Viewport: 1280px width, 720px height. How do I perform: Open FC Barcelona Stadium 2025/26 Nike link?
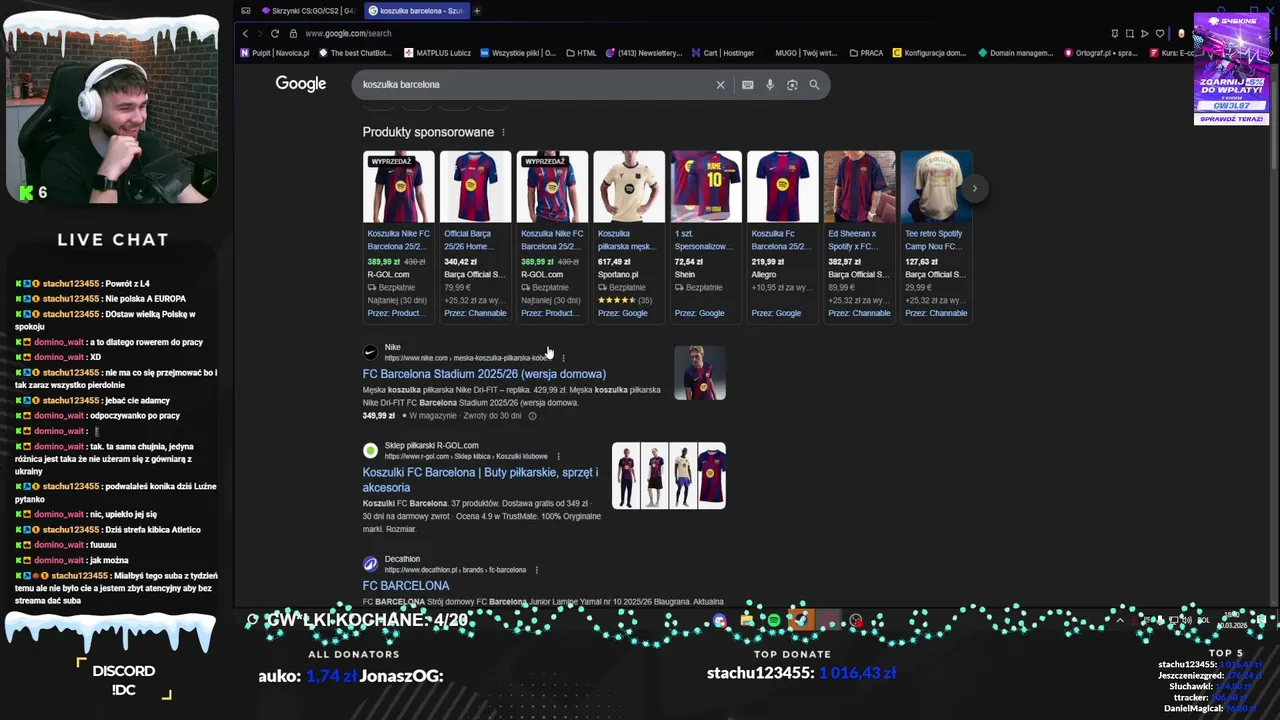point(484,374)
